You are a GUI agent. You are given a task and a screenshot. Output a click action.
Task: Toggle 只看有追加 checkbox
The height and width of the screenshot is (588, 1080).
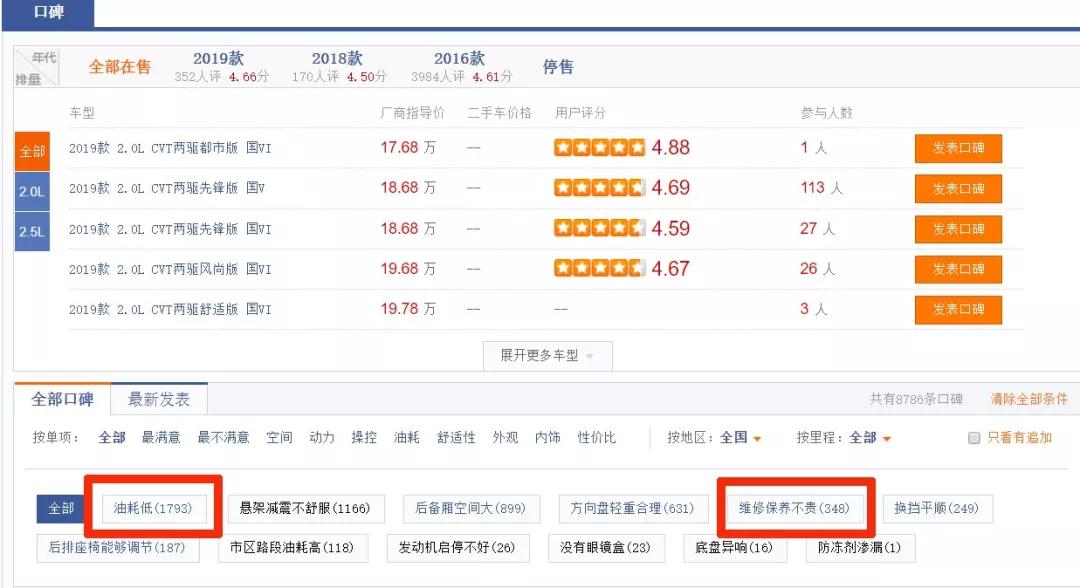(x=974, y=438)
